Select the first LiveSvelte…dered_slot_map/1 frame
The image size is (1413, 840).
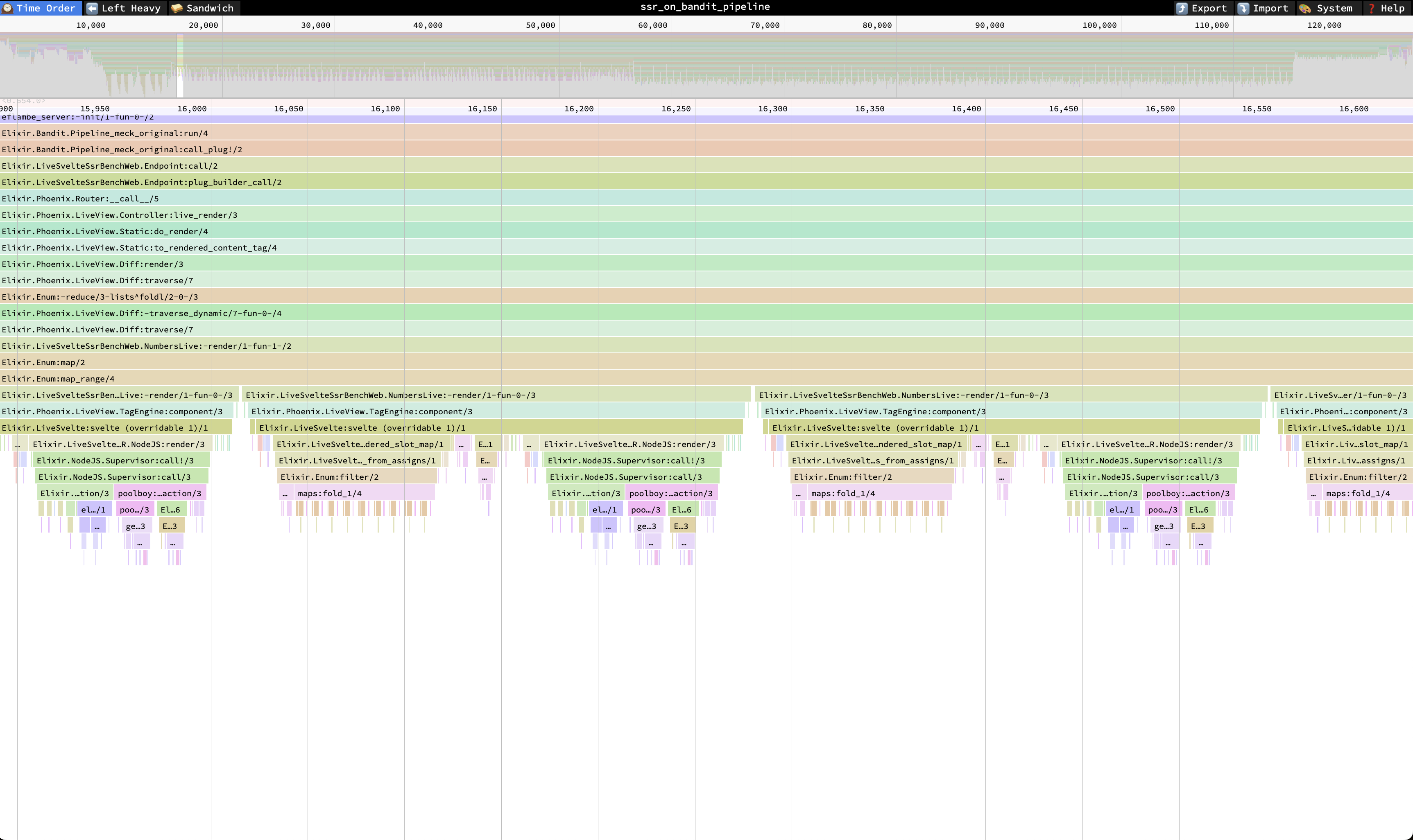point(361,444)
